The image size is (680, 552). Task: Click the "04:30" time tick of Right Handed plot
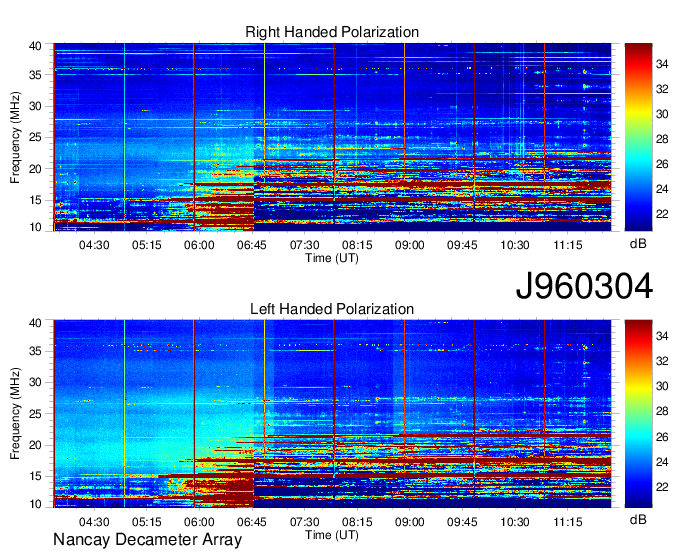tap(94, 245)
